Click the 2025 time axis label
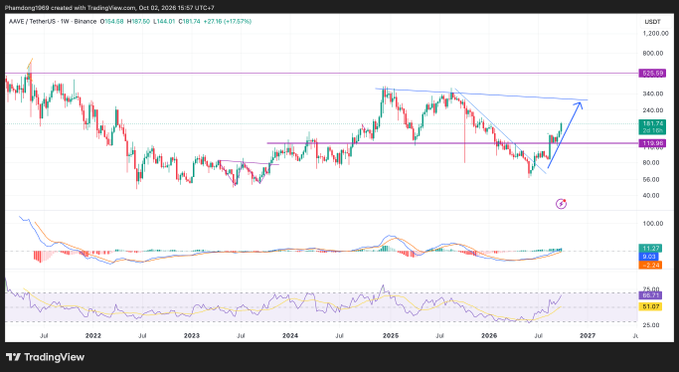This screenshot has width=679, height=372. pos(390,336)
